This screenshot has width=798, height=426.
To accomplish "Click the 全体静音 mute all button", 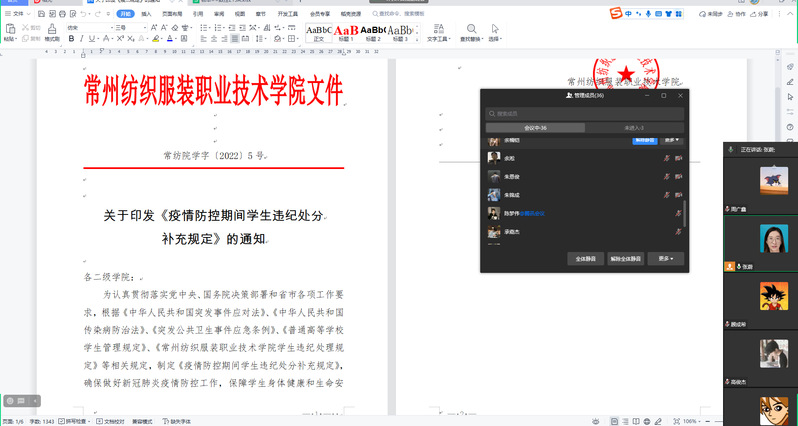I will [585, 259].
